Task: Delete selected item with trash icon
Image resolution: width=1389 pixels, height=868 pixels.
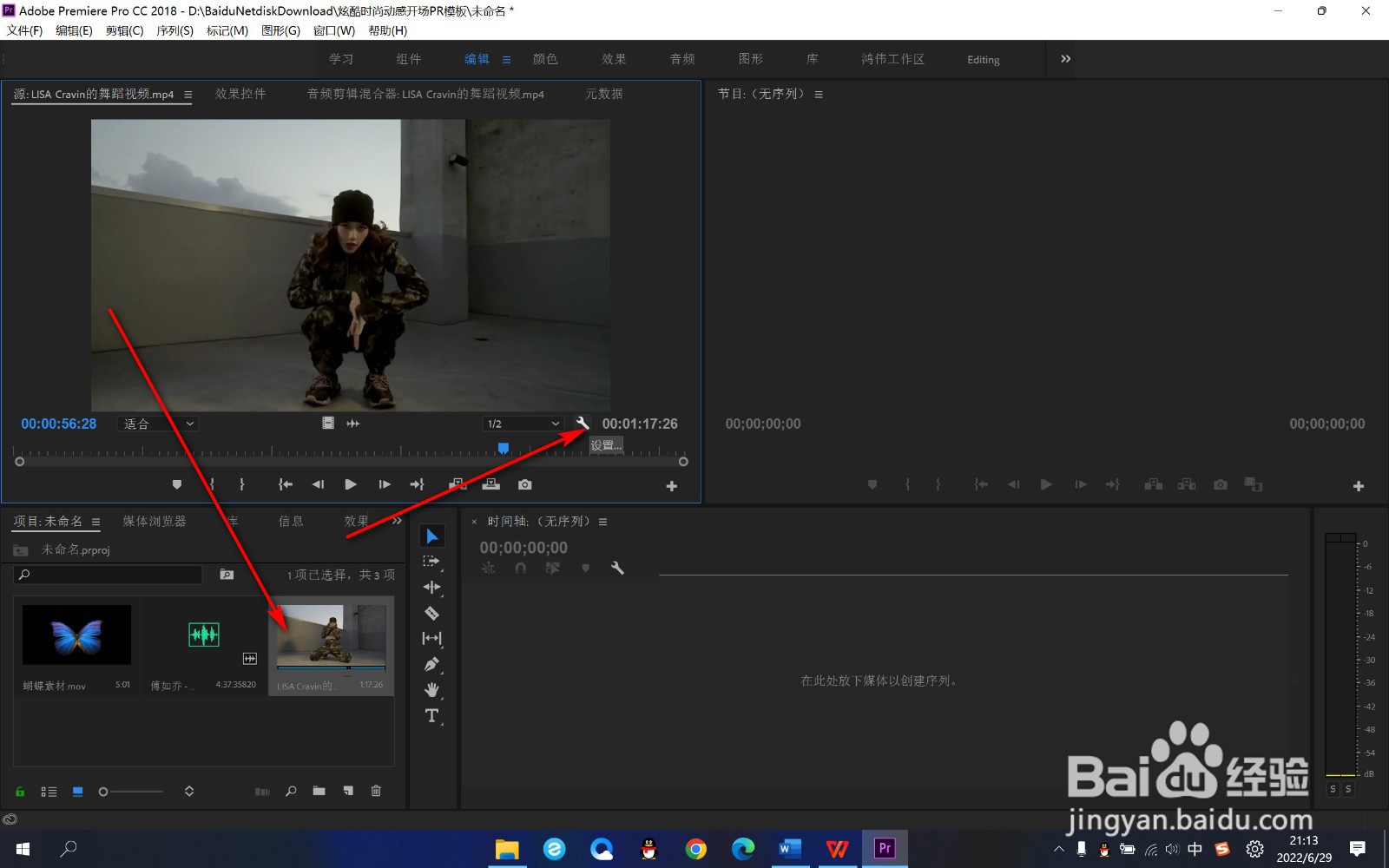Action: (376, 791)
